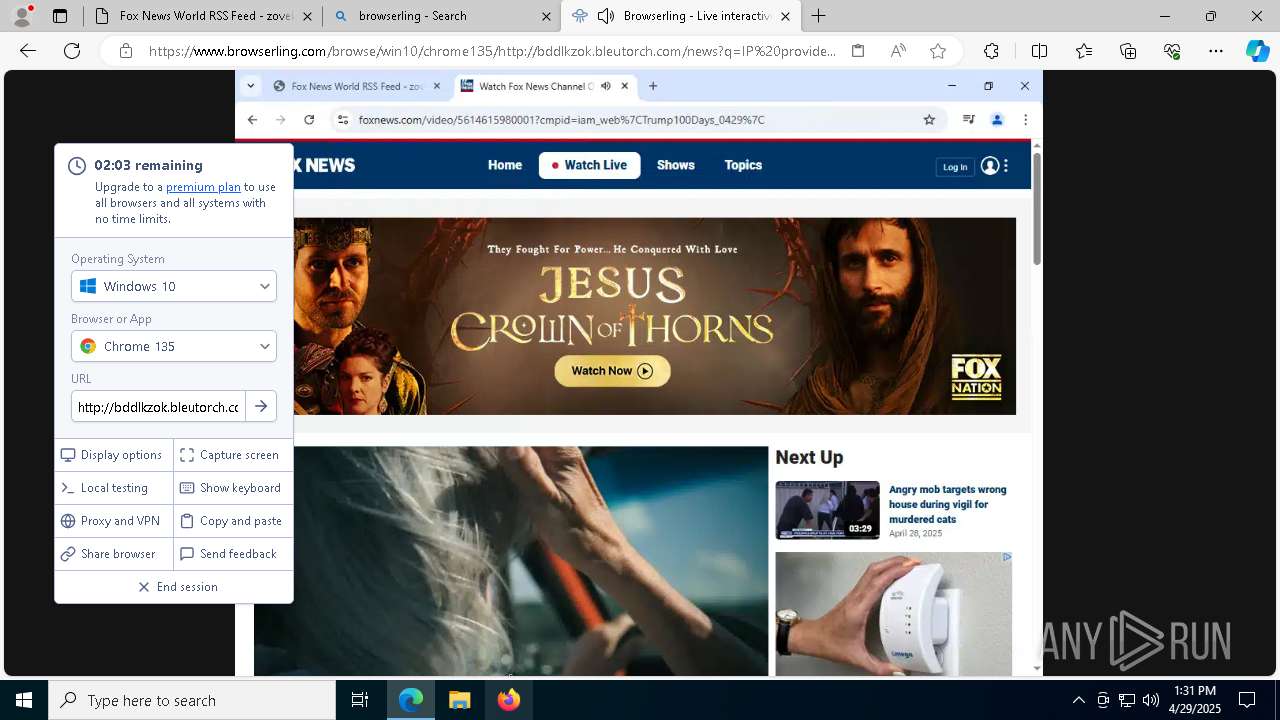1280x720 pixels.
Task: Click Chrome address bar foxnews URL
Action: click(561, 120)
